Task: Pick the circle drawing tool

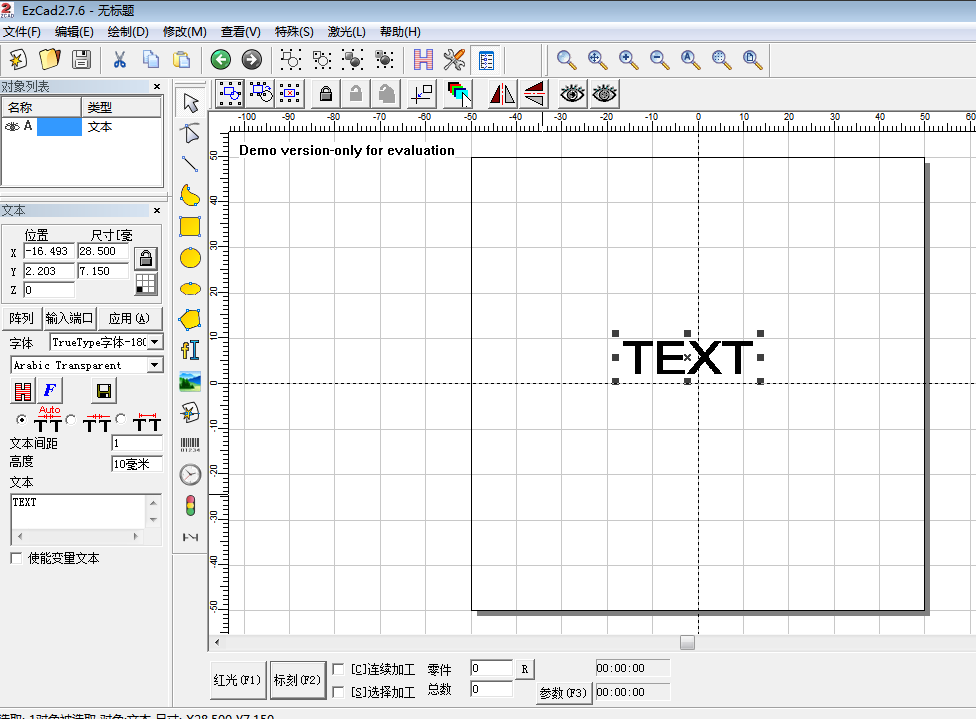Action: click(x=190, y=258)
